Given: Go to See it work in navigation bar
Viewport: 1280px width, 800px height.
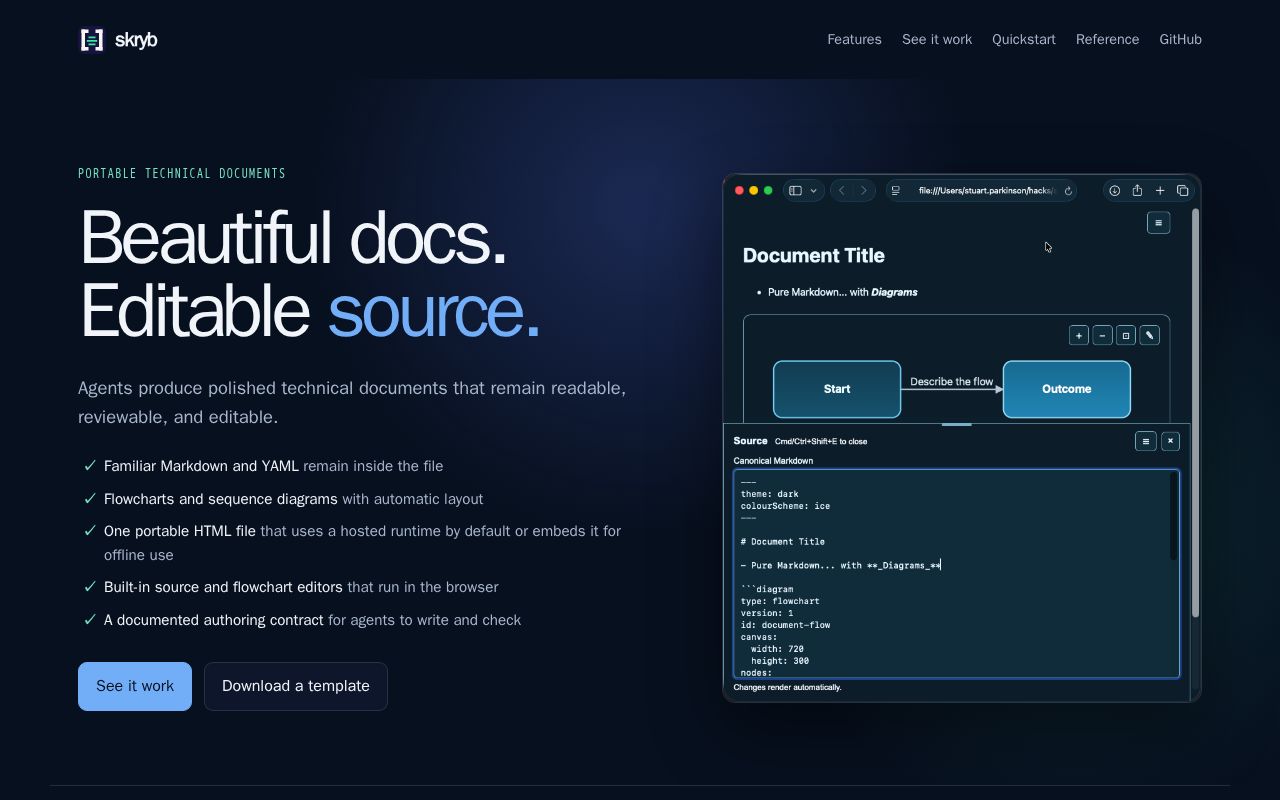Looking at the screenshot, I should [x=937, y=40].
